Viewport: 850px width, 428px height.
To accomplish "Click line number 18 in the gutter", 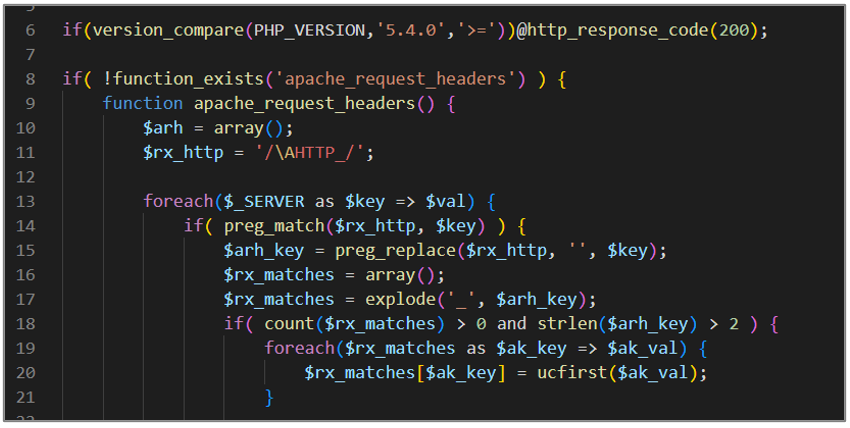I will pos(25,324).
